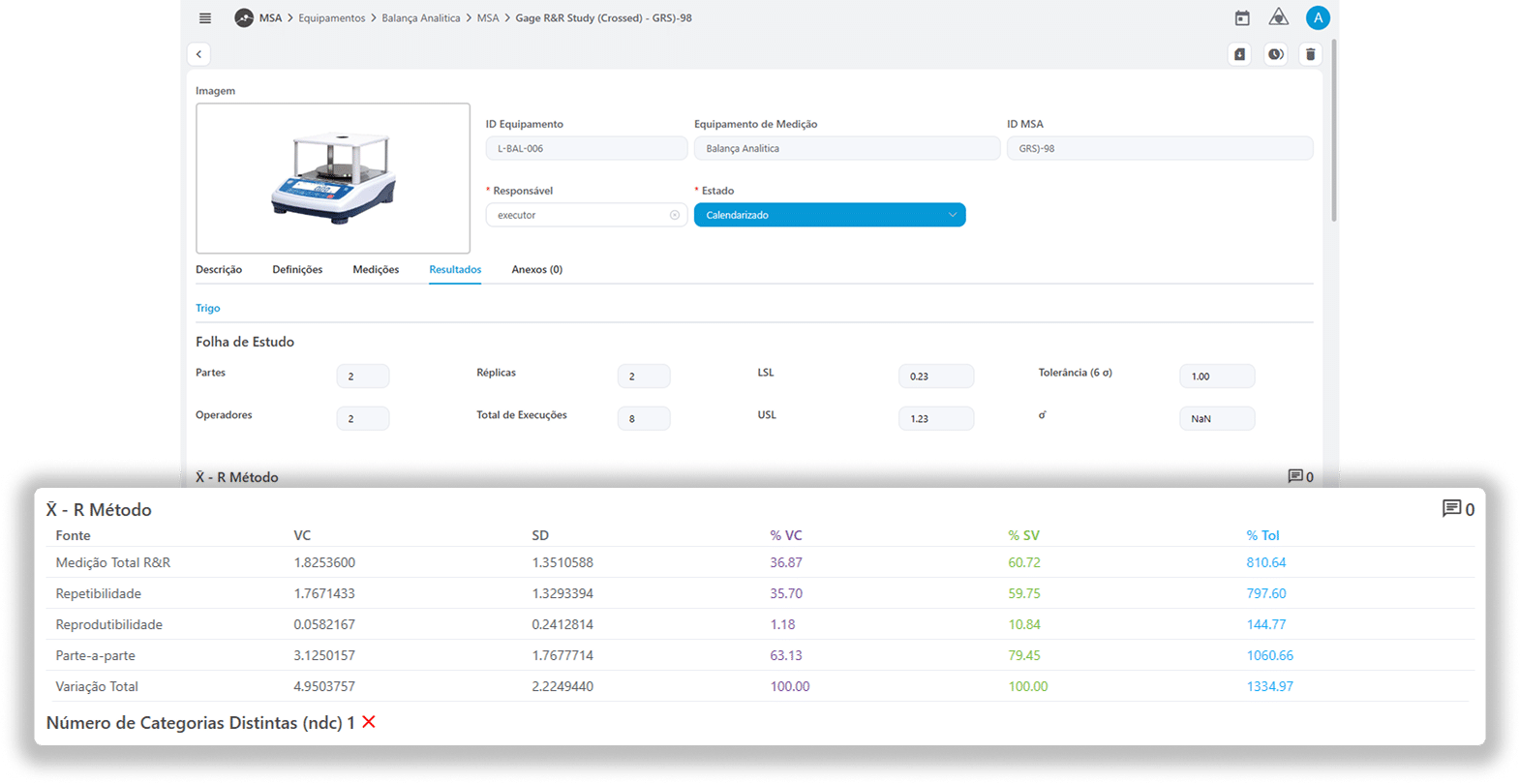The width and height of the screenshot is (1520, 784).
Task: Click the Balança Analítica breadcrumb link
Action: 420,18
